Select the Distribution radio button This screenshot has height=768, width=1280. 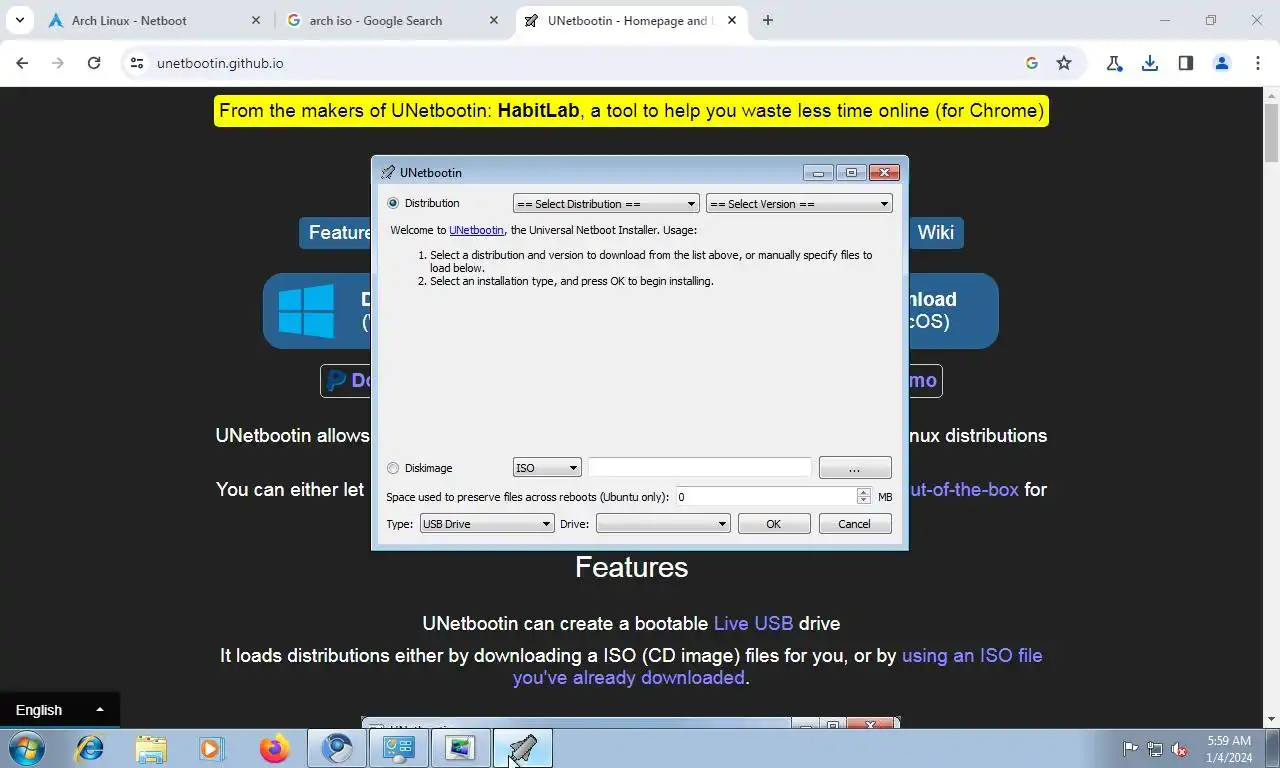pyautogui.click(x=393, y=203)
